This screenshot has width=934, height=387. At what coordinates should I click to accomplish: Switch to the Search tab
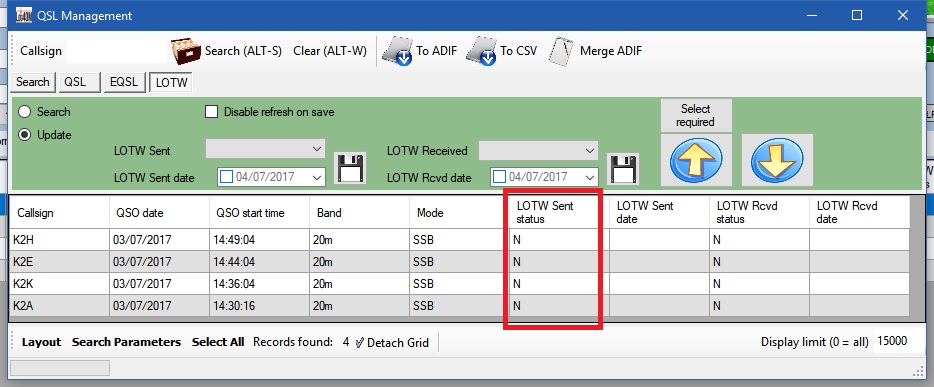coord(33,82)
